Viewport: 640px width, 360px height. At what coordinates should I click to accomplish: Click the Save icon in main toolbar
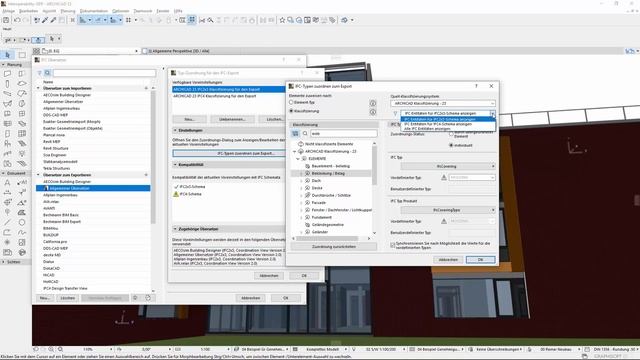[6, 20]
